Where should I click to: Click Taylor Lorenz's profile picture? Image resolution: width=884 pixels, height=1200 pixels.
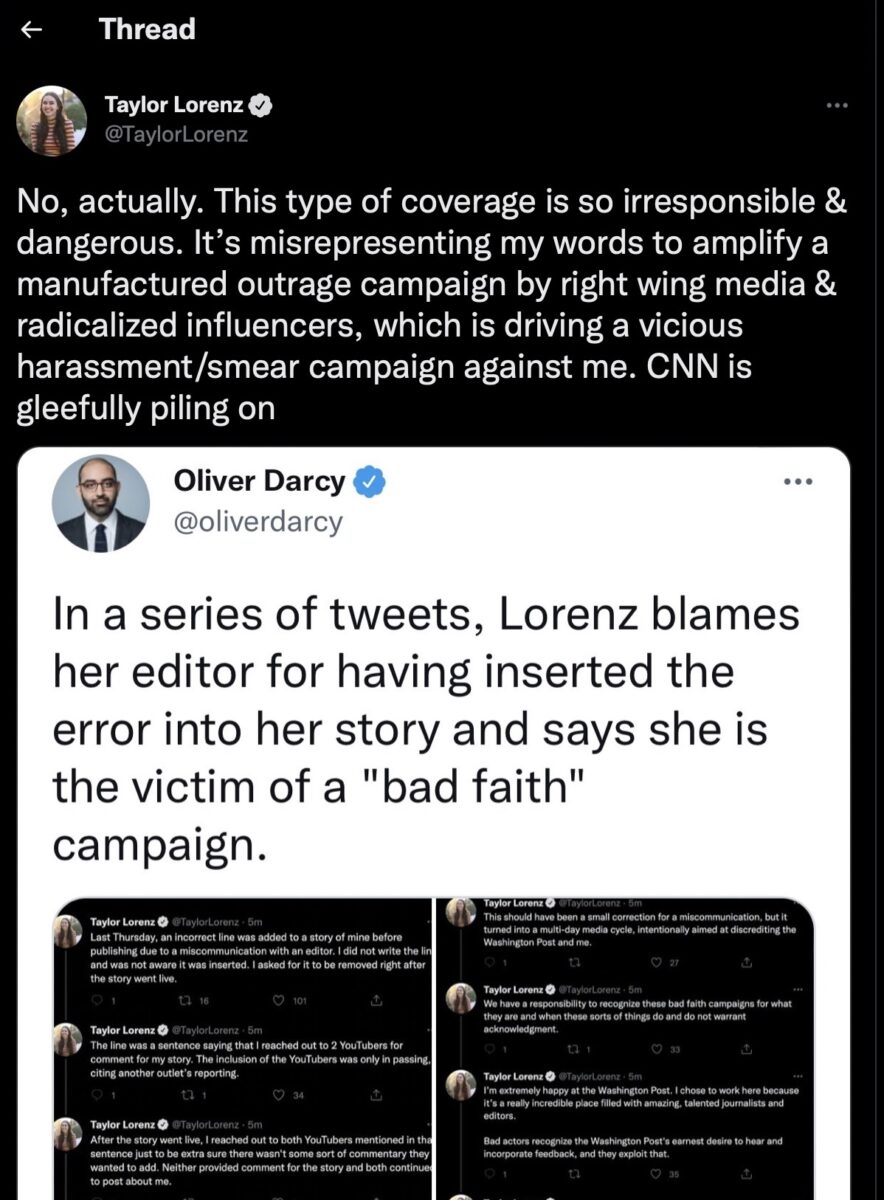point(52,118)
